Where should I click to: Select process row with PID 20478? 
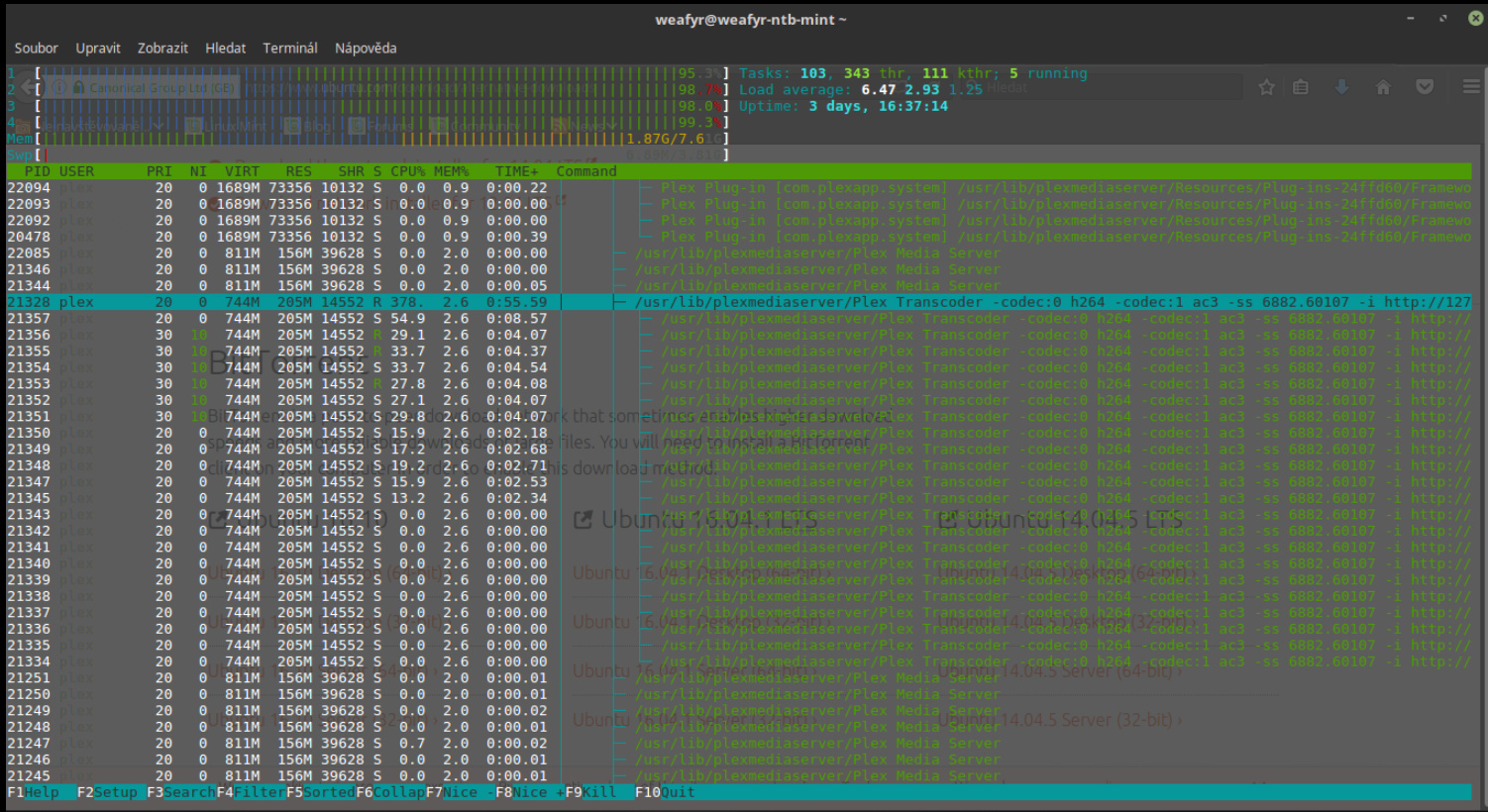coord(739,237)
